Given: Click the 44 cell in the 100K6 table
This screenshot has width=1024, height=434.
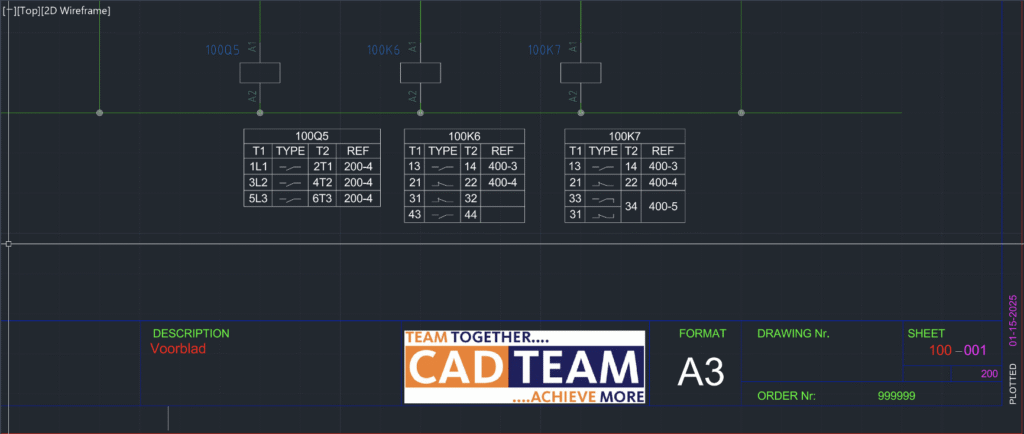Looking at the screenshot, I should click(470, 215).
